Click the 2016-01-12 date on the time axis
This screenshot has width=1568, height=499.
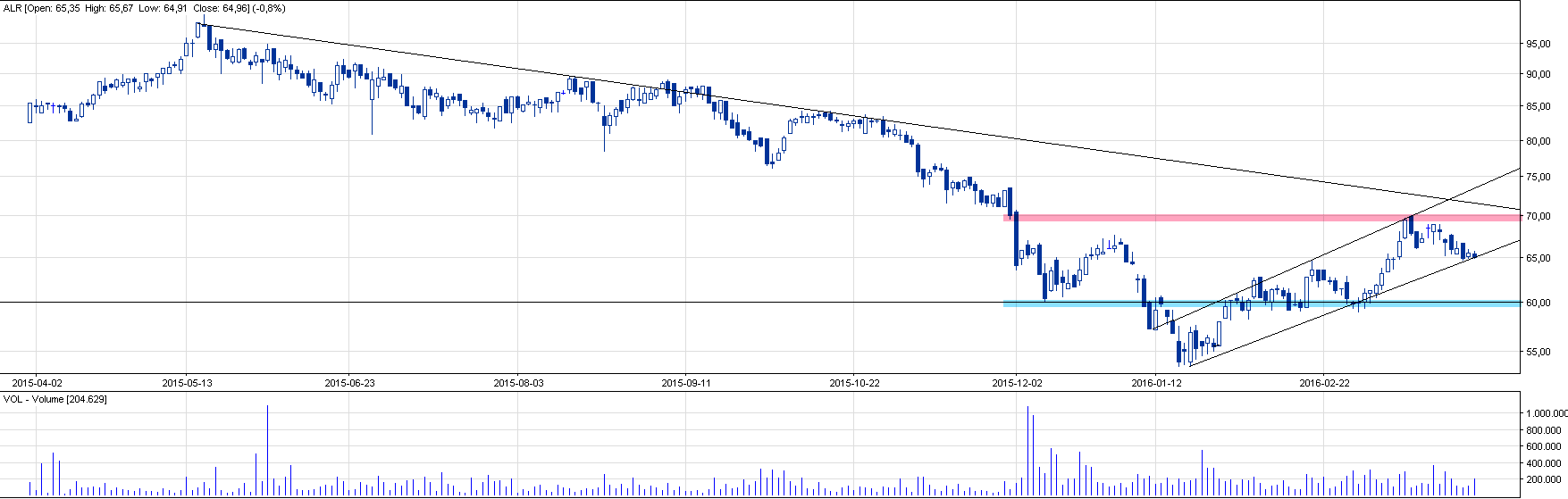click(x=1156, y=383)
